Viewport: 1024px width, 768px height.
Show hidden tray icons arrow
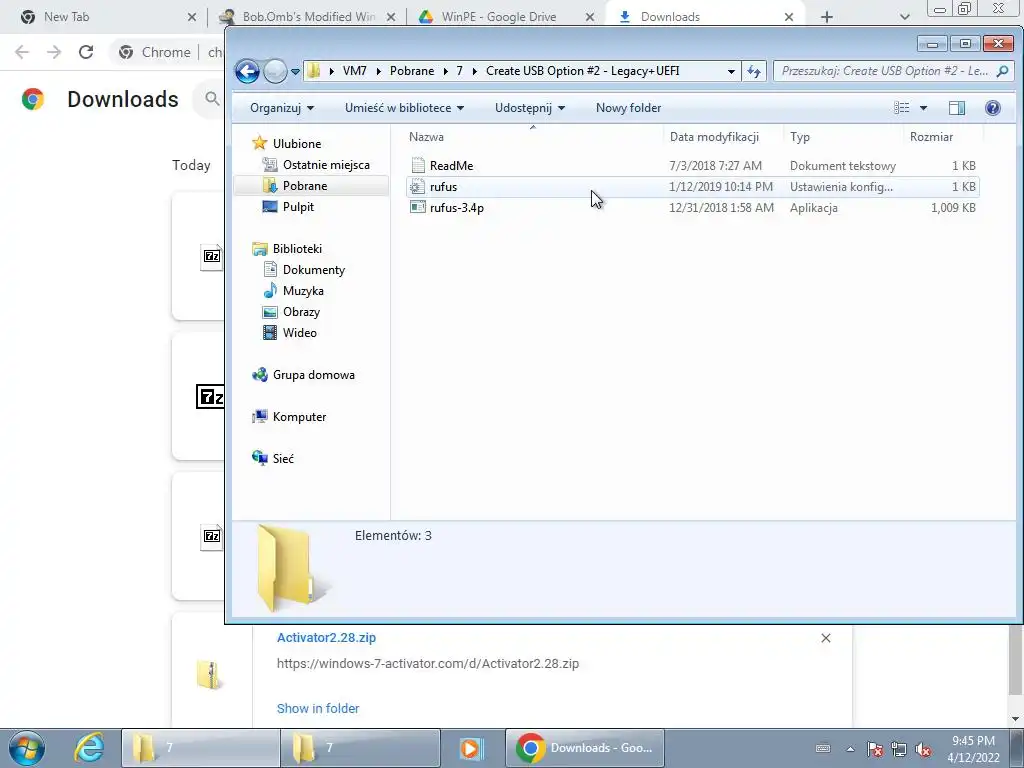(x=850, y=749)
